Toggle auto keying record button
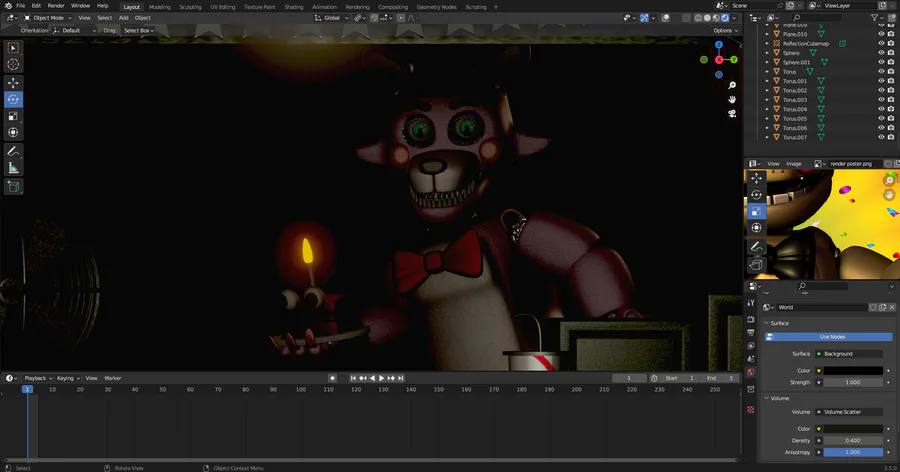Viewport: 900px width, 472px height. [x=332, y=378]
